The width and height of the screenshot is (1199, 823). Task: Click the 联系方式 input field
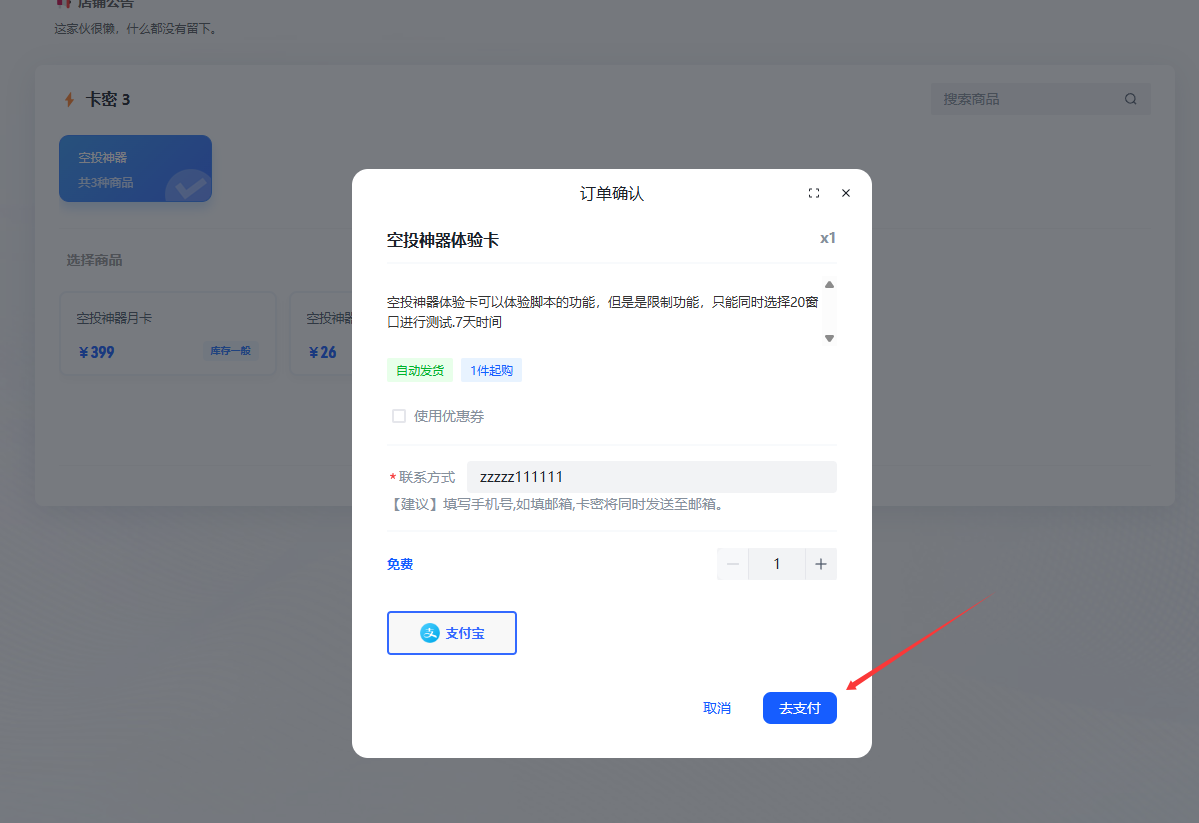point(651,477)
